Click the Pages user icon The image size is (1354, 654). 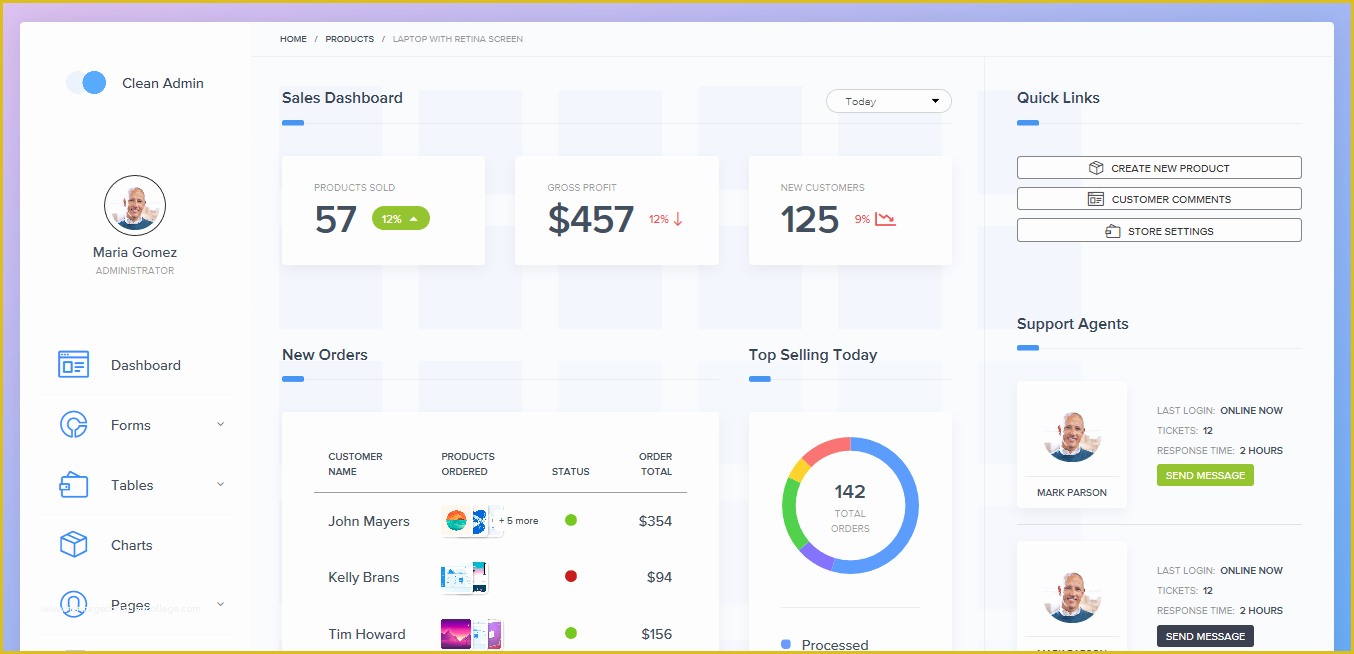74,604
